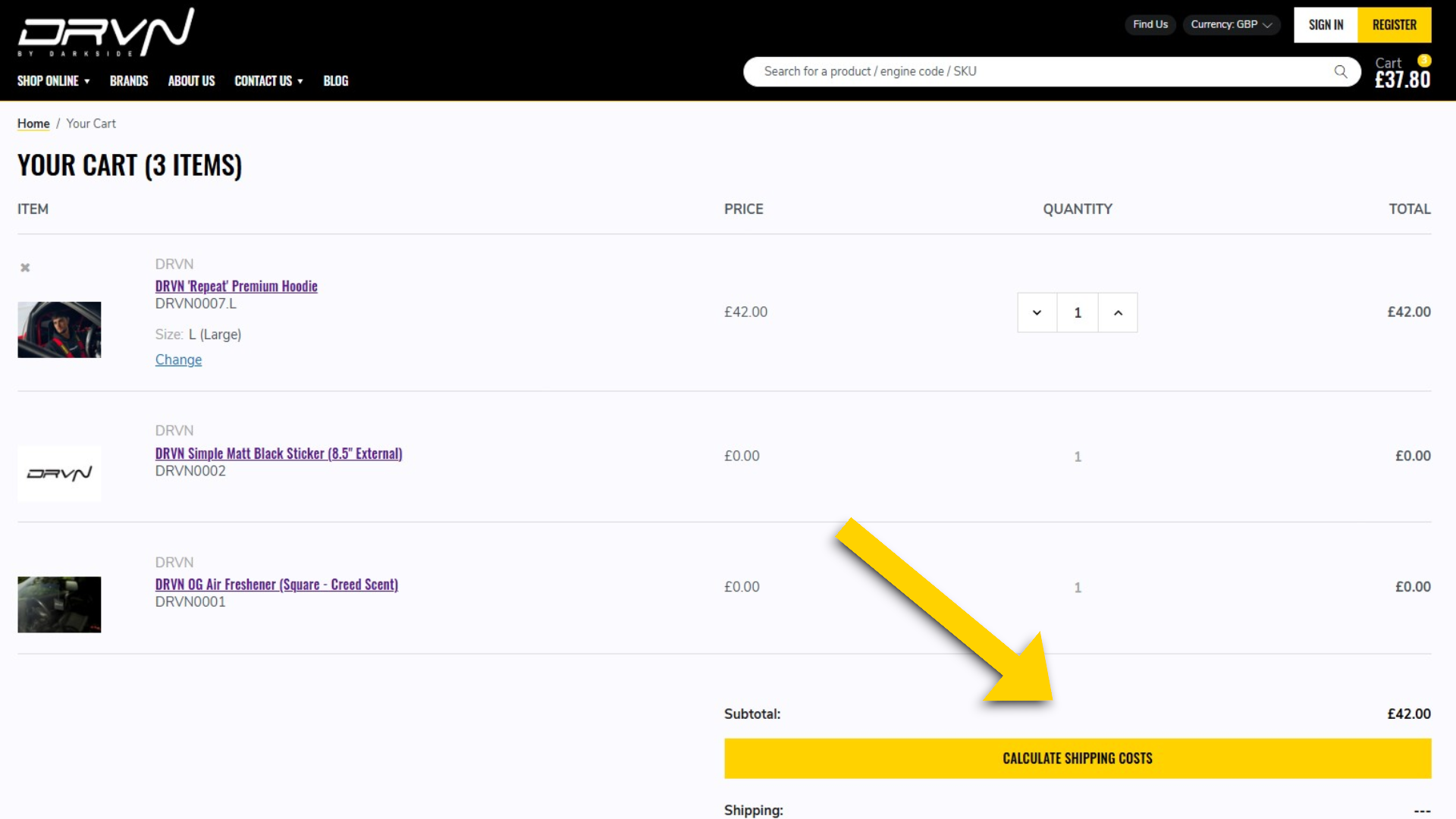Open the cart badge showing 3 items
This screenshot has width=1456, height=819.
click(1424, 61)
